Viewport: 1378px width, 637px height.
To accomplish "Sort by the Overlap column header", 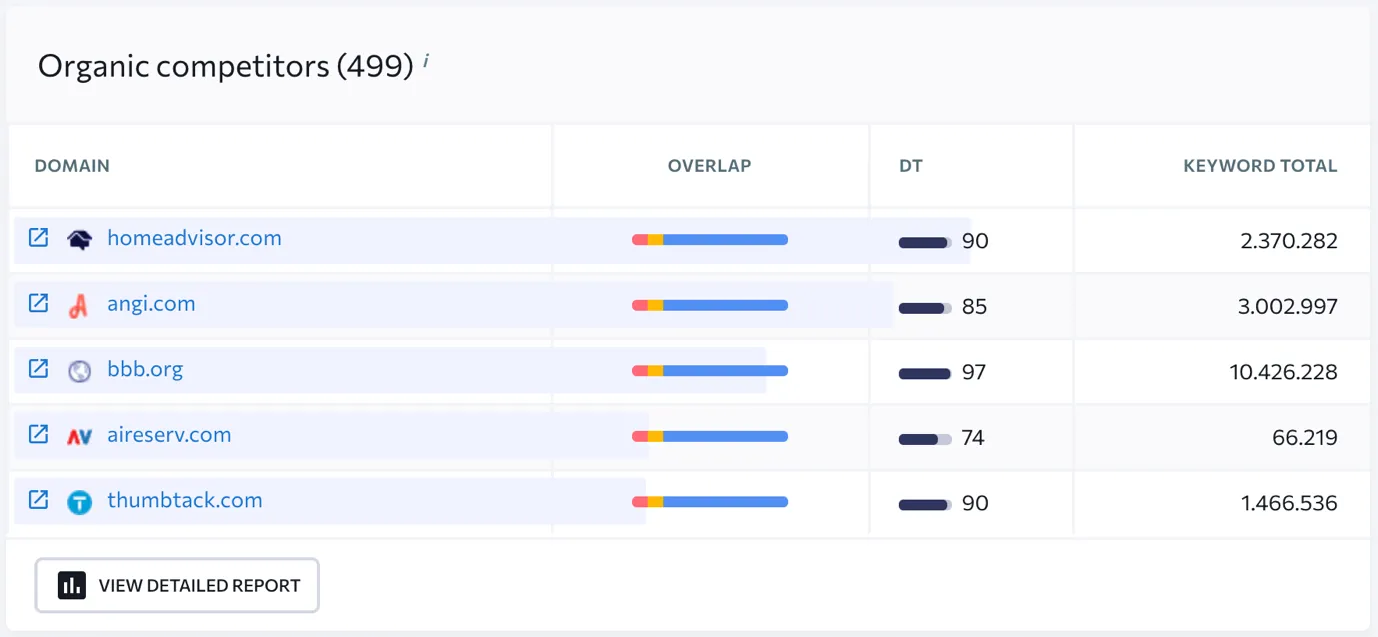I will [x=709, y=166].
